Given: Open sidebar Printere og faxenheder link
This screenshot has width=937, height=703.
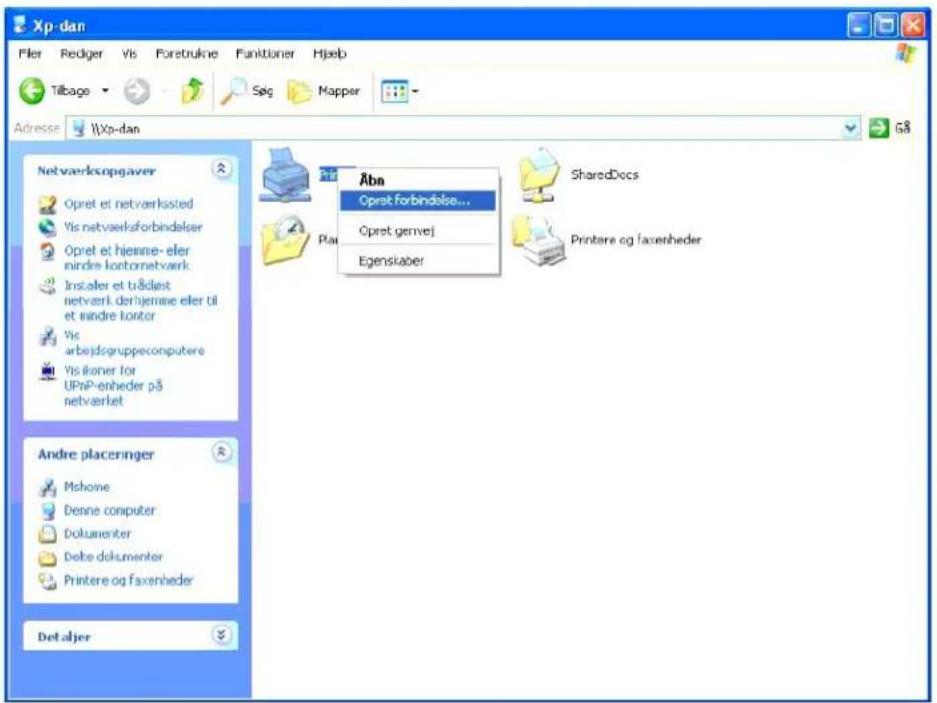Looking at the screenshot, I should click(128, 580).
